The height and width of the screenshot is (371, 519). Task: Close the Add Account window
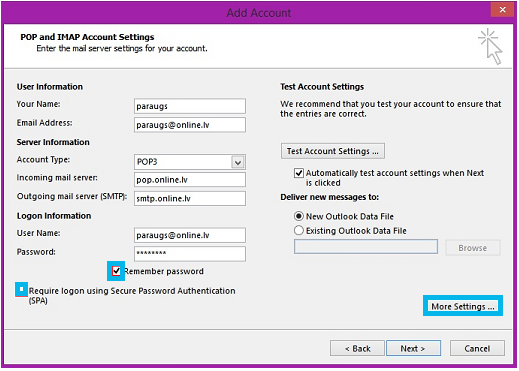click(x=503, y=10)
